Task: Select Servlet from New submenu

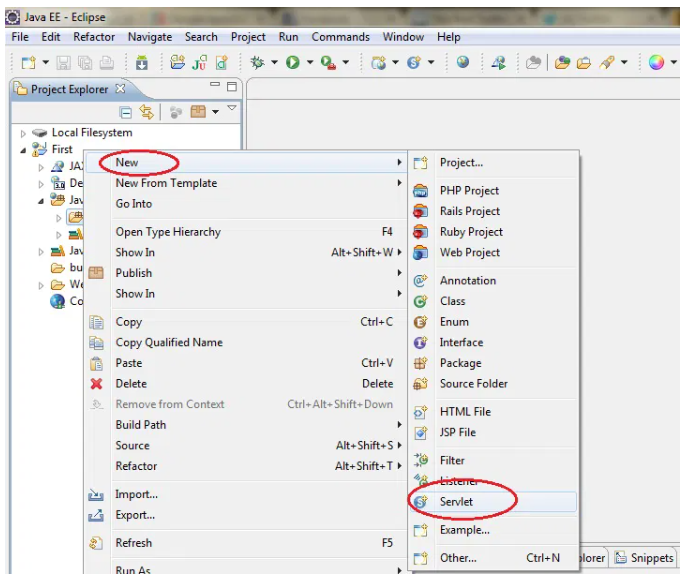Action: (x=456, y=501)
